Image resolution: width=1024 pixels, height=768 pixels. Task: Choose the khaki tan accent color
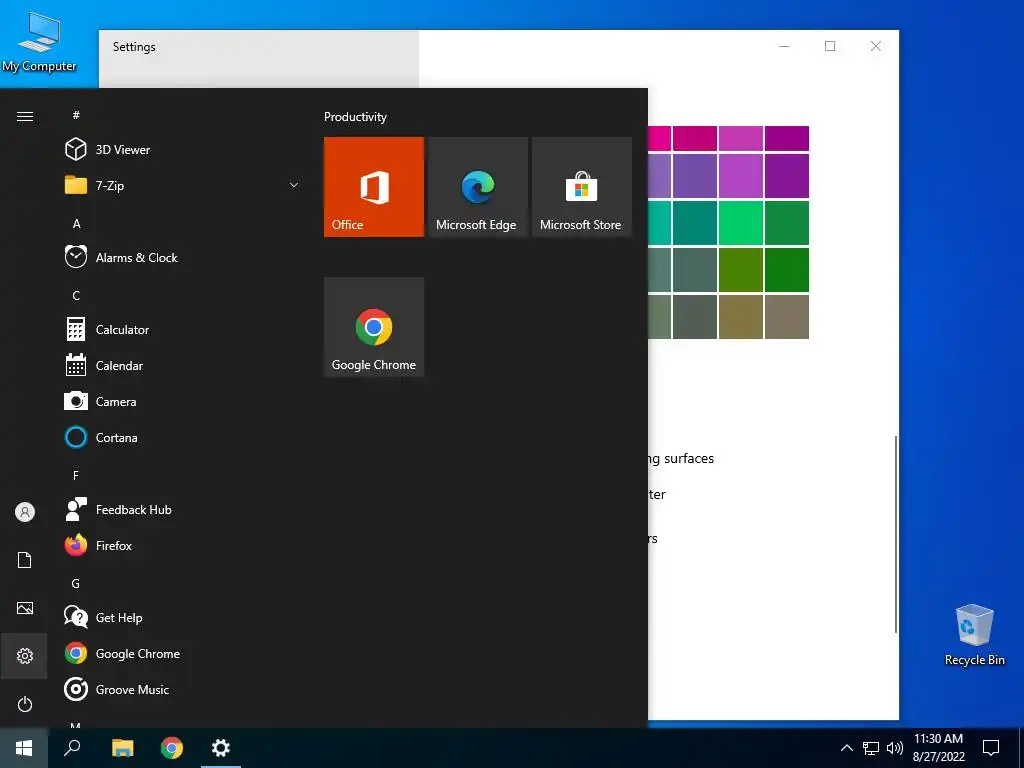coord(741,317)
